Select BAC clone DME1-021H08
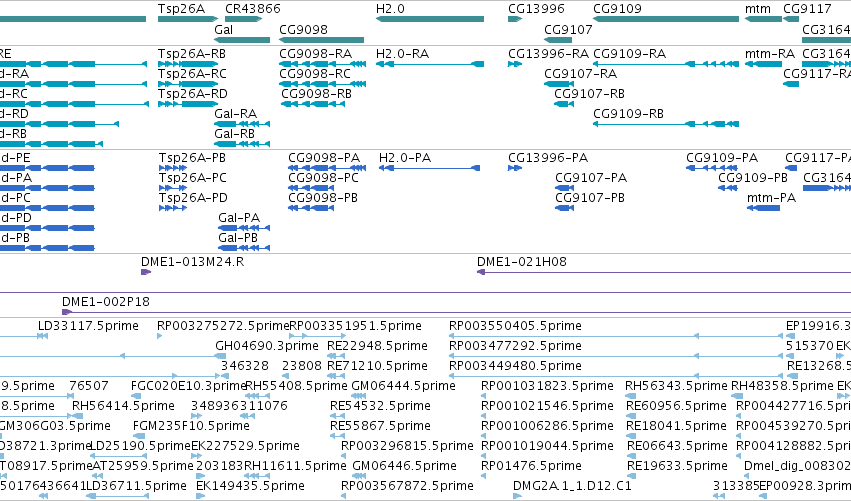Screen dimensions: 851x501 click(522, 262)
